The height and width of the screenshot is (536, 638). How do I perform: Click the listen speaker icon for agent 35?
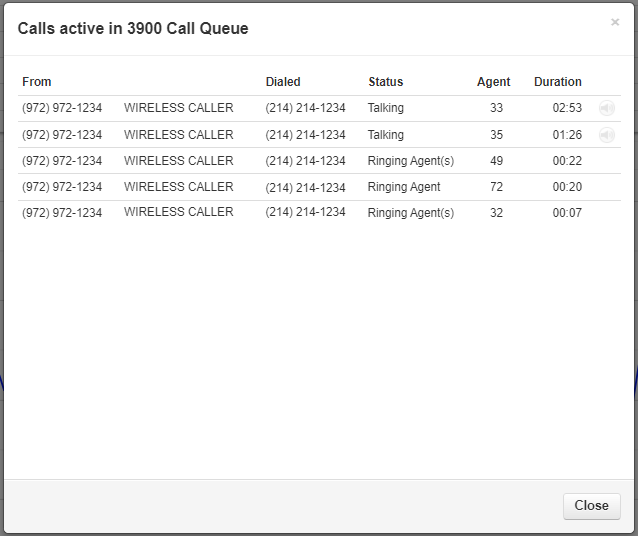pos(607,135)
